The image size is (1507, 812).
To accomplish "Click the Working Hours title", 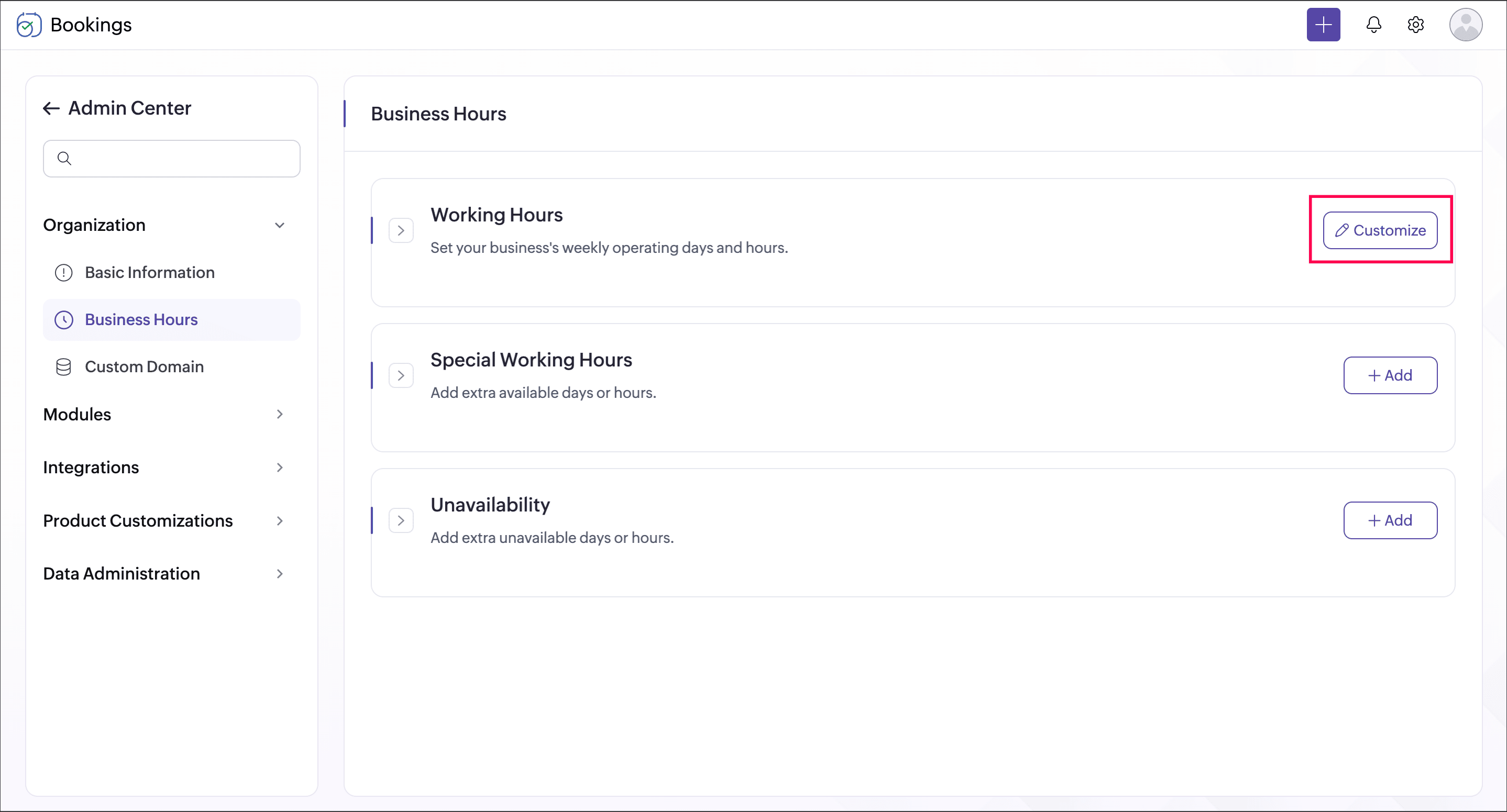I will pyautogui.click(x=497, y=215).
